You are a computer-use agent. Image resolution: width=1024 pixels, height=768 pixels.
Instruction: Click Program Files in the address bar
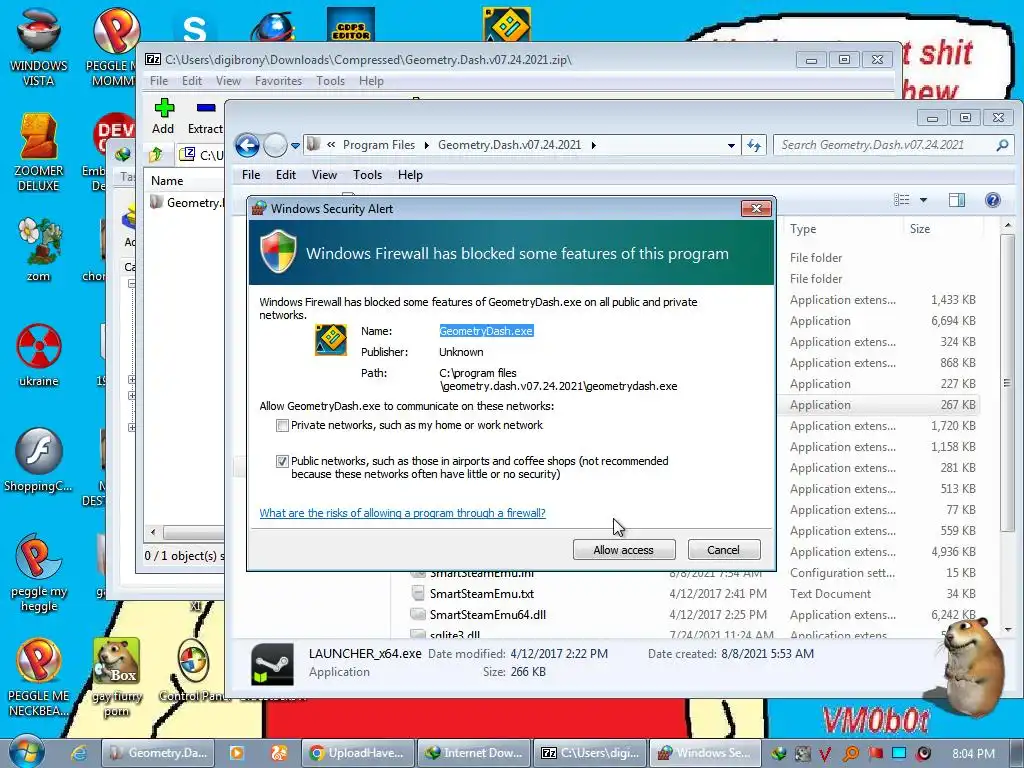click(x=379, y=145)
